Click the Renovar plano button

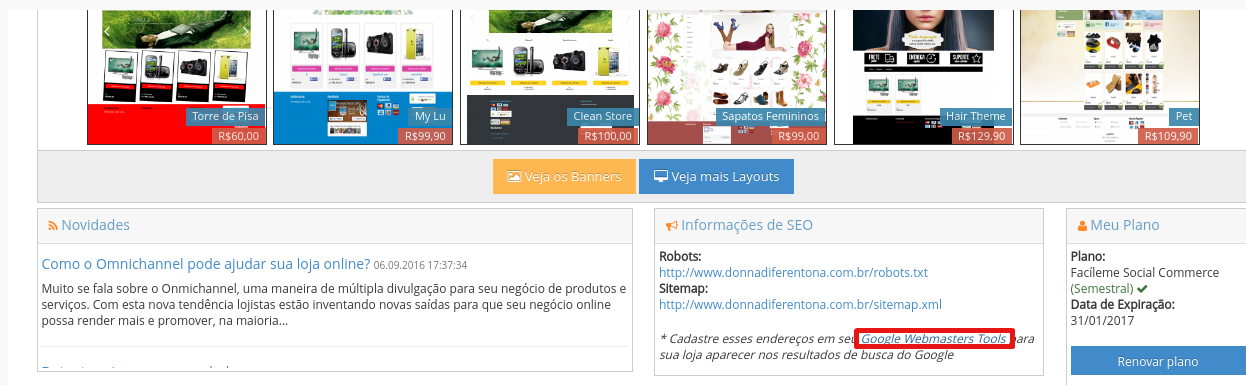[x=1158, y=361]
